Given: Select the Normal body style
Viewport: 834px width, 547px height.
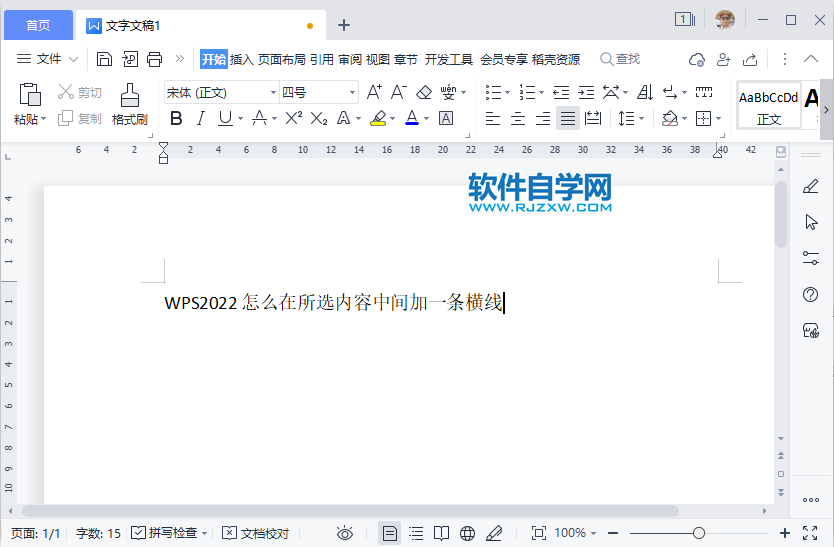Looking at the screenshot, I should click(x=769, y=106).
